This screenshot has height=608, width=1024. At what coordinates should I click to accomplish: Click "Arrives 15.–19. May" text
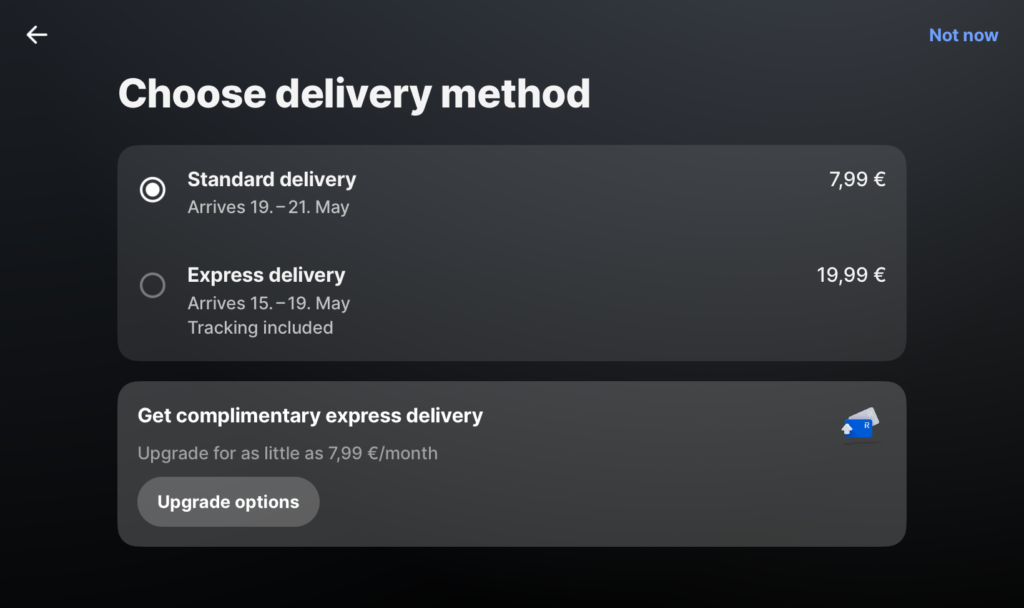268,303
